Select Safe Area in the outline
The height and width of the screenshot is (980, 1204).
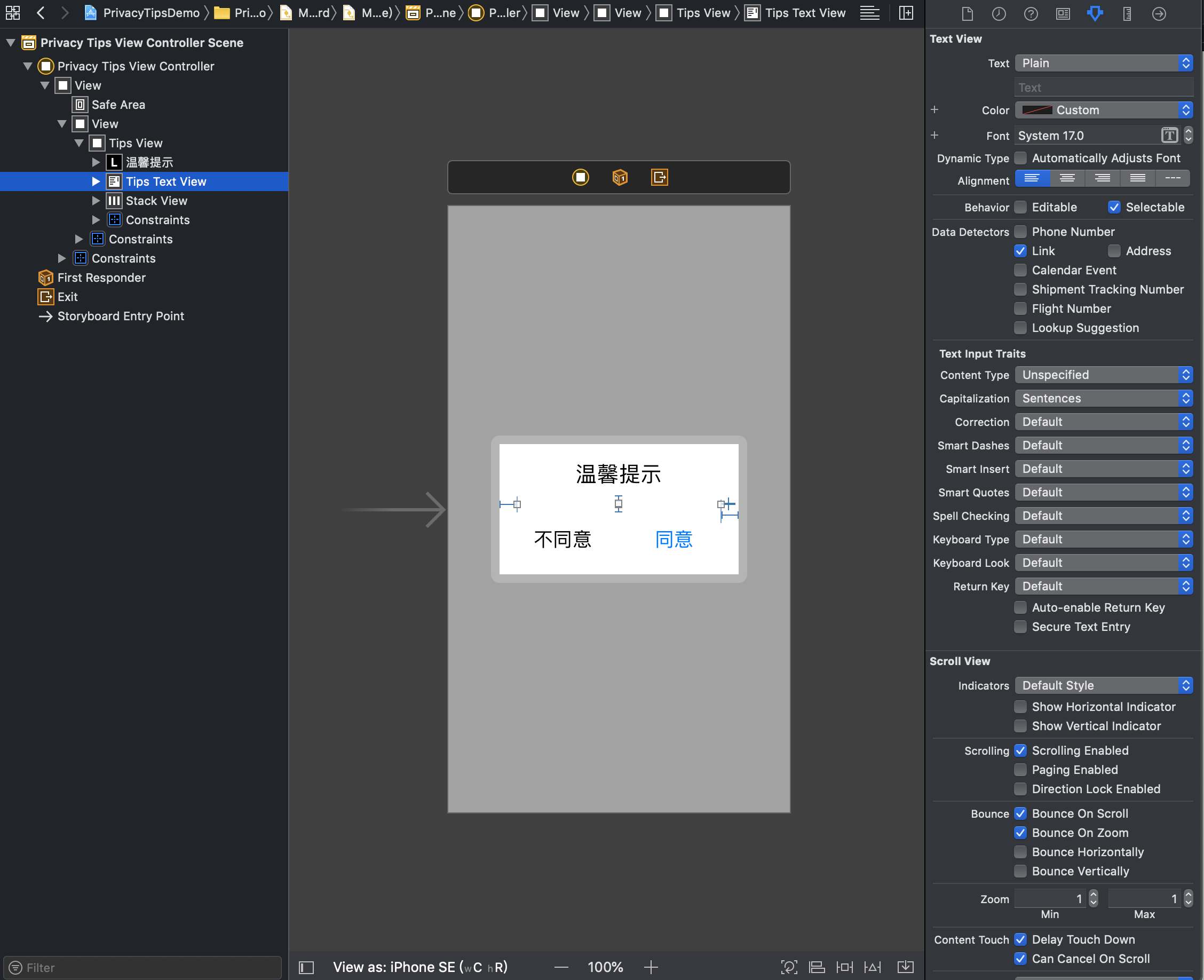(x=118, y=105)
